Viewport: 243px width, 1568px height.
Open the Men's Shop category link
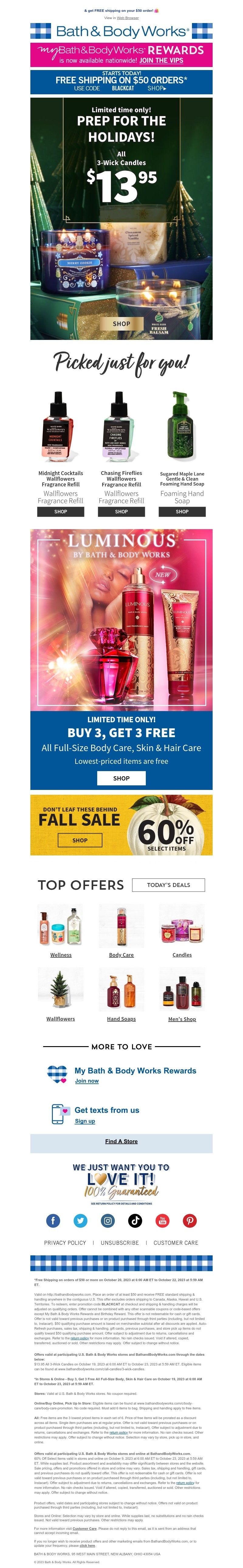click(x=182, y=1019)
